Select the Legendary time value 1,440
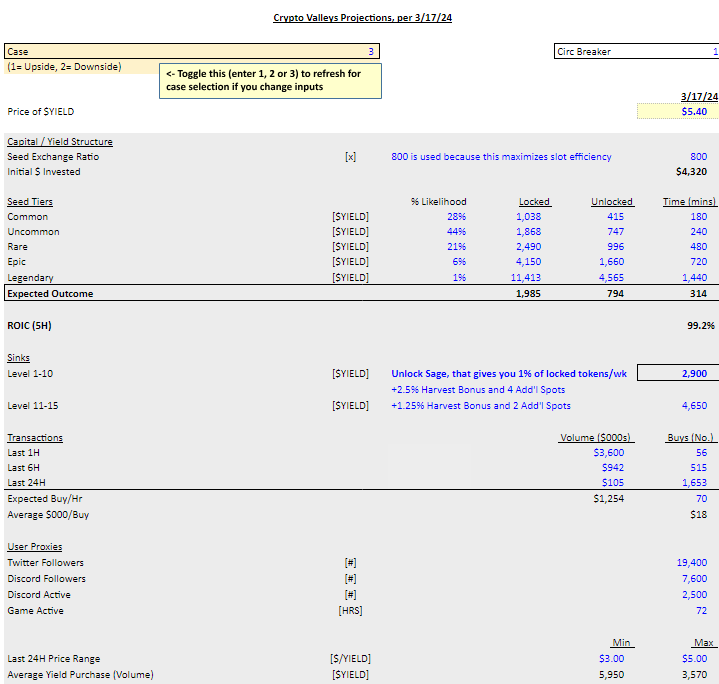This screenshot has height=684, width=719. (694, 277)
